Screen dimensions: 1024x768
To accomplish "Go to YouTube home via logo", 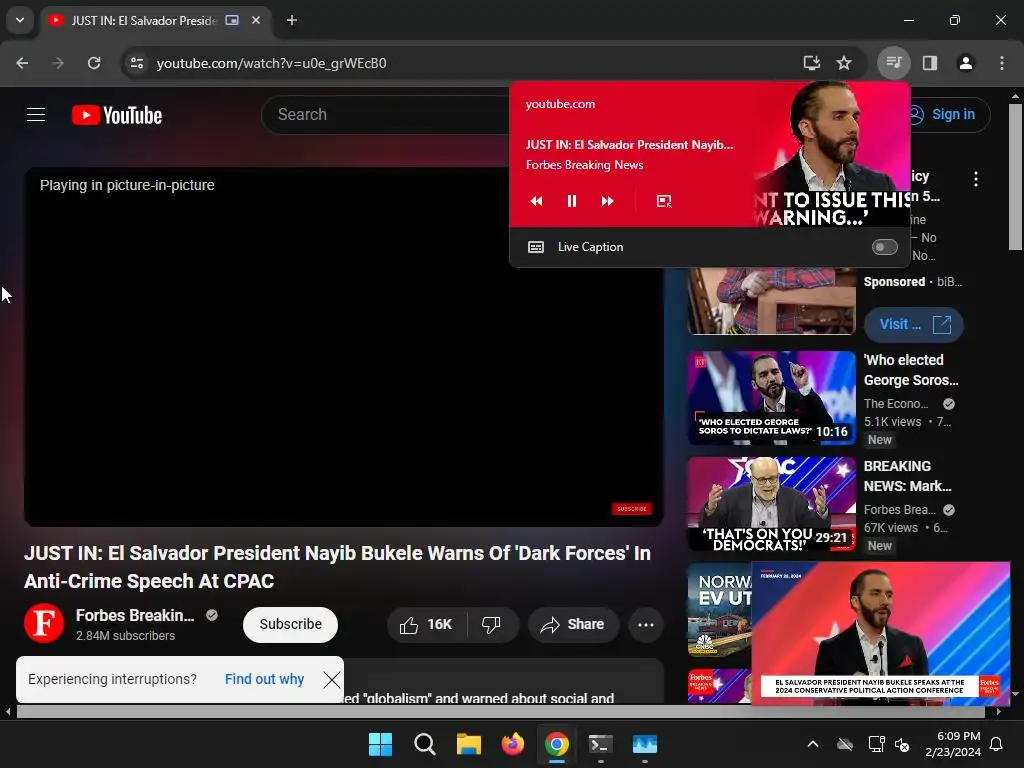I will click(x=117, y=115).
